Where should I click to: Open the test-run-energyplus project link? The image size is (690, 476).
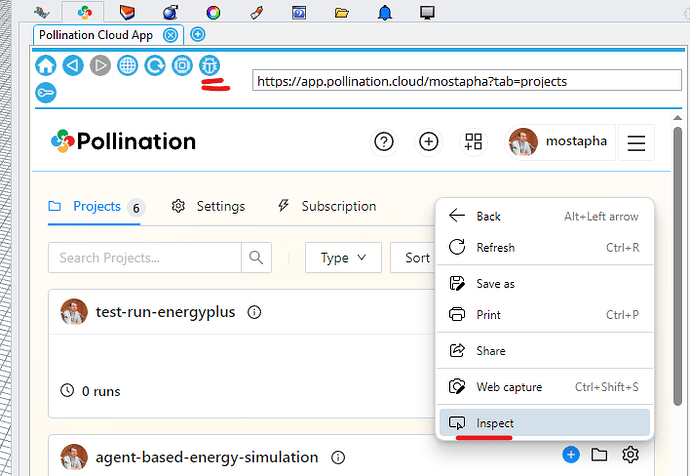pyautogui.click(x=165, y=312)
